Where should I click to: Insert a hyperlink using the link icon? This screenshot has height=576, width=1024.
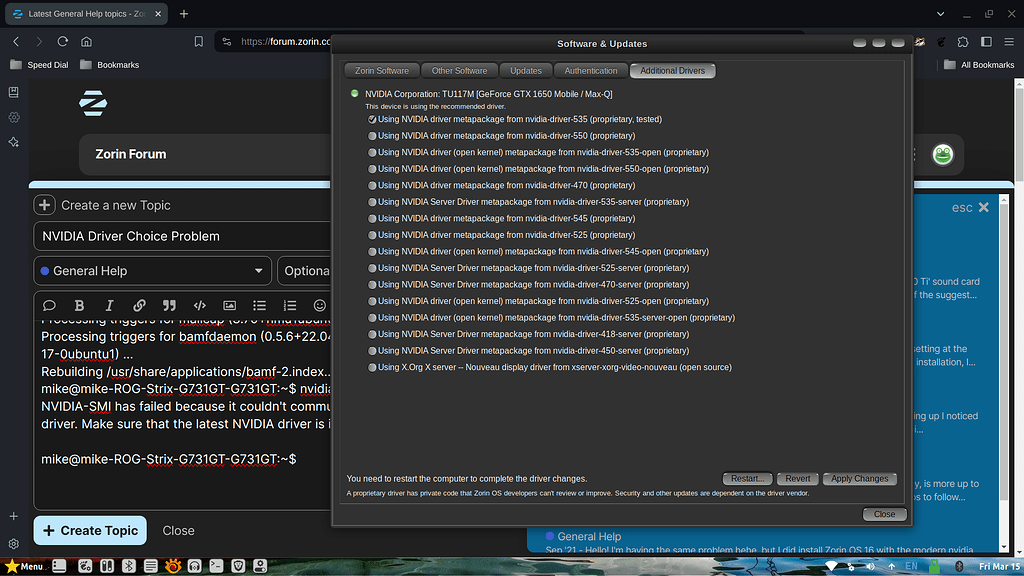(139, 305)
